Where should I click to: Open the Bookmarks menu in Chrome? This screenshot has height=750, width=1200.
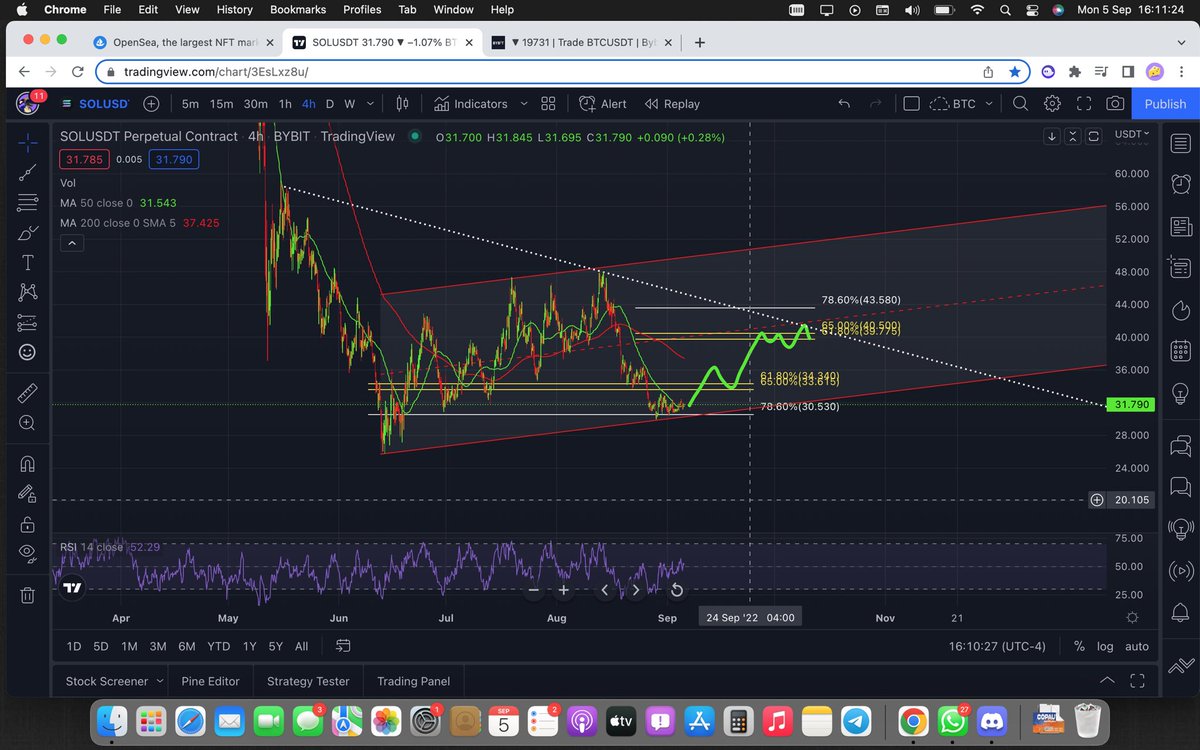click(298, 9)
